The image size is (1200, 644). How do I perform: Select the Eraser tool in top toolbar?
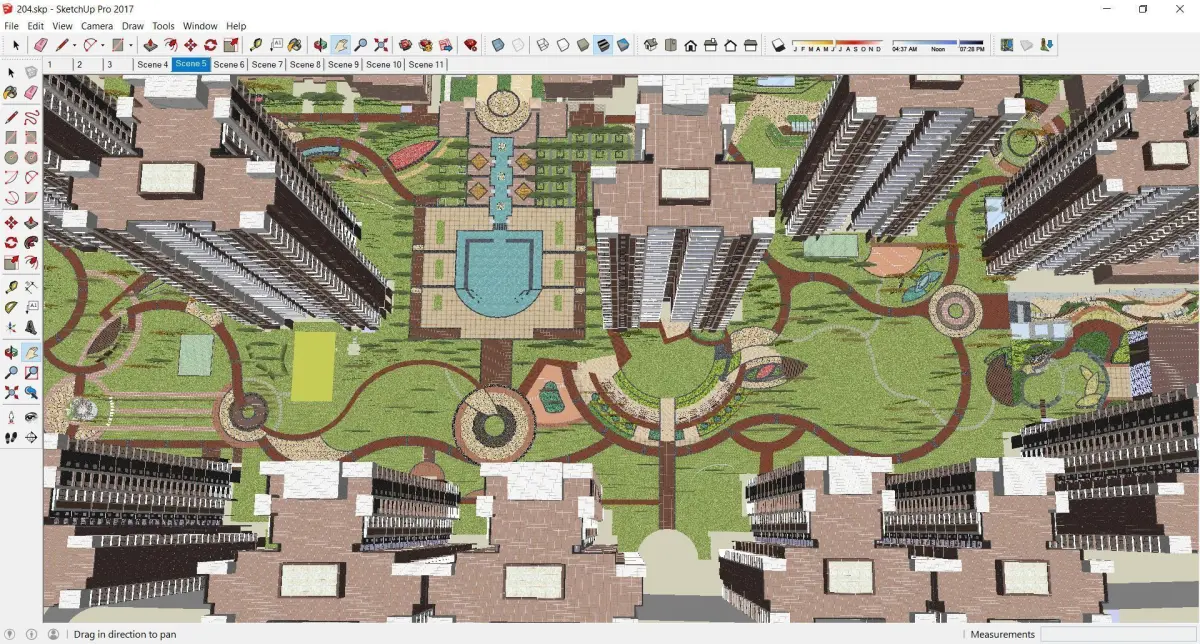pyautogui.click(x=40, y=45)
